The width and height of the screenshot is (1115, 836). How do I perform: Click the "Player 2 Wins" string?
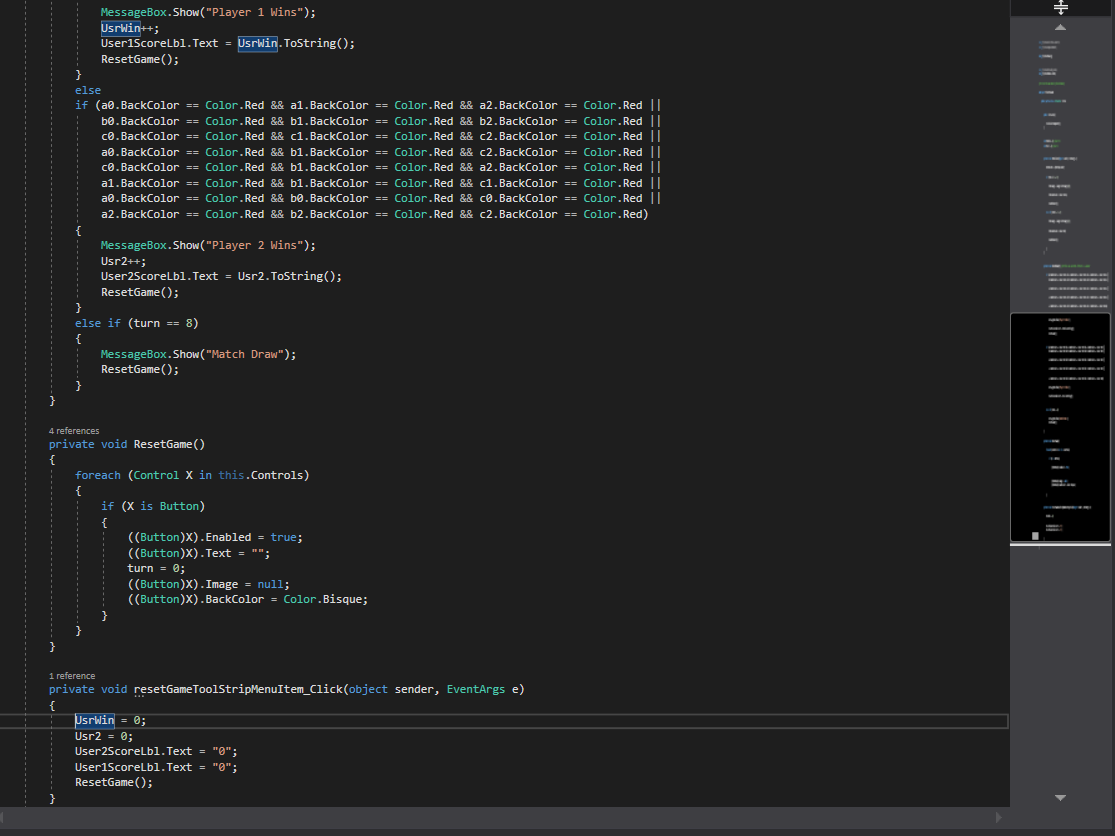coord(254,245)
